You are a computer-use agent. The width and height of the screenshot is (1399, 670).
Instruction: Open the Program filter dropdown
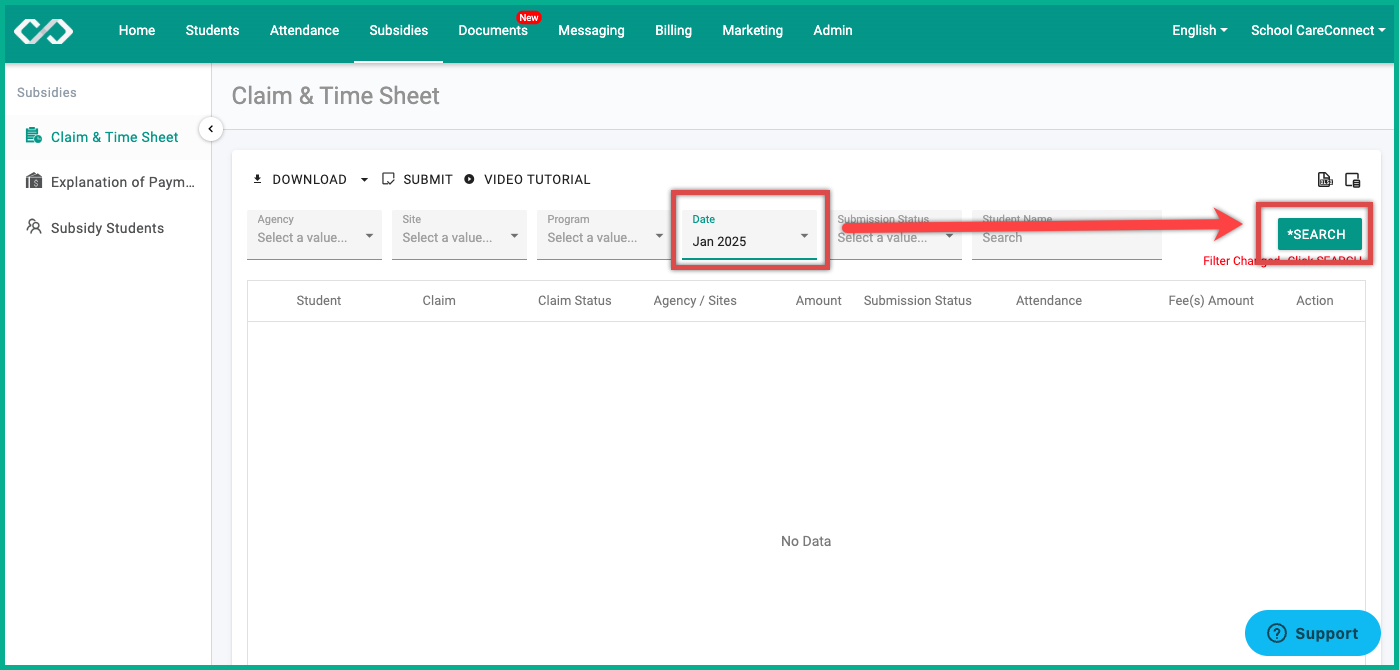point(604,234)
